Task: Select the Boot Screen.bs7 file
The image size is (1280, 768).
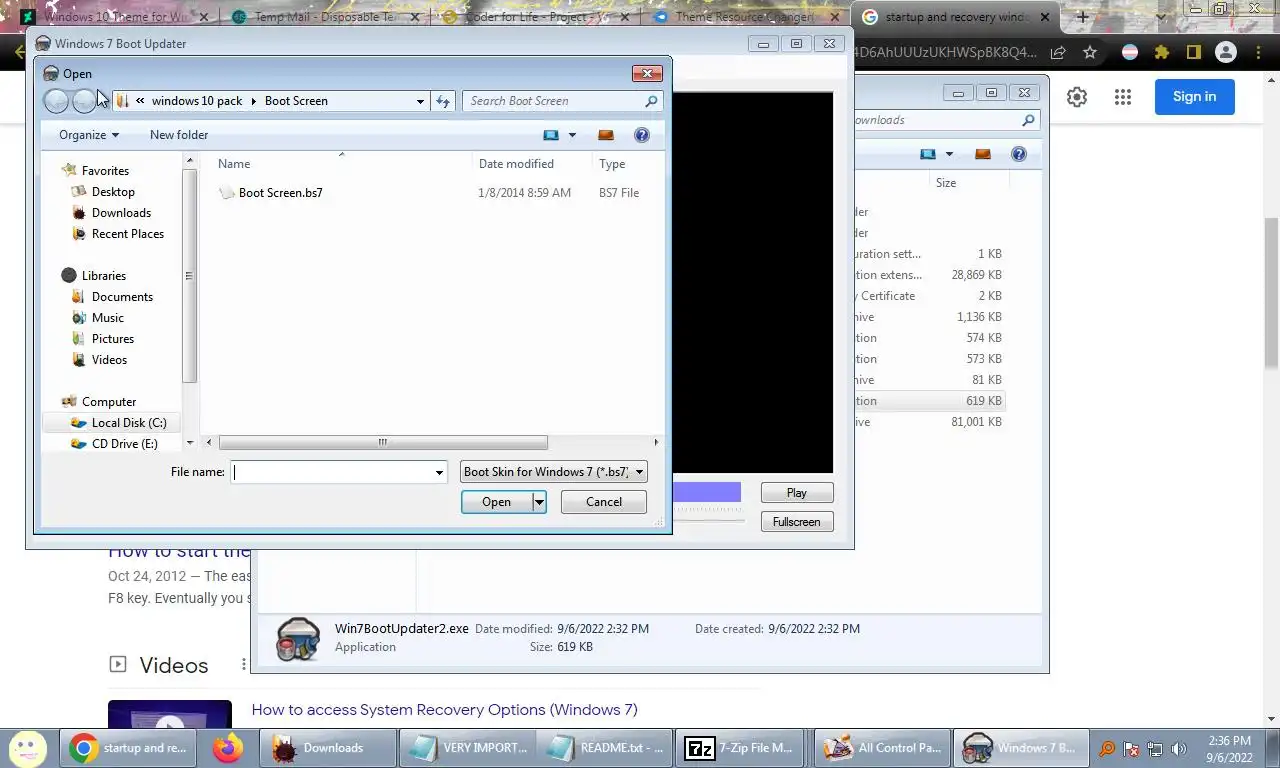Action: (x=280, y=192)
